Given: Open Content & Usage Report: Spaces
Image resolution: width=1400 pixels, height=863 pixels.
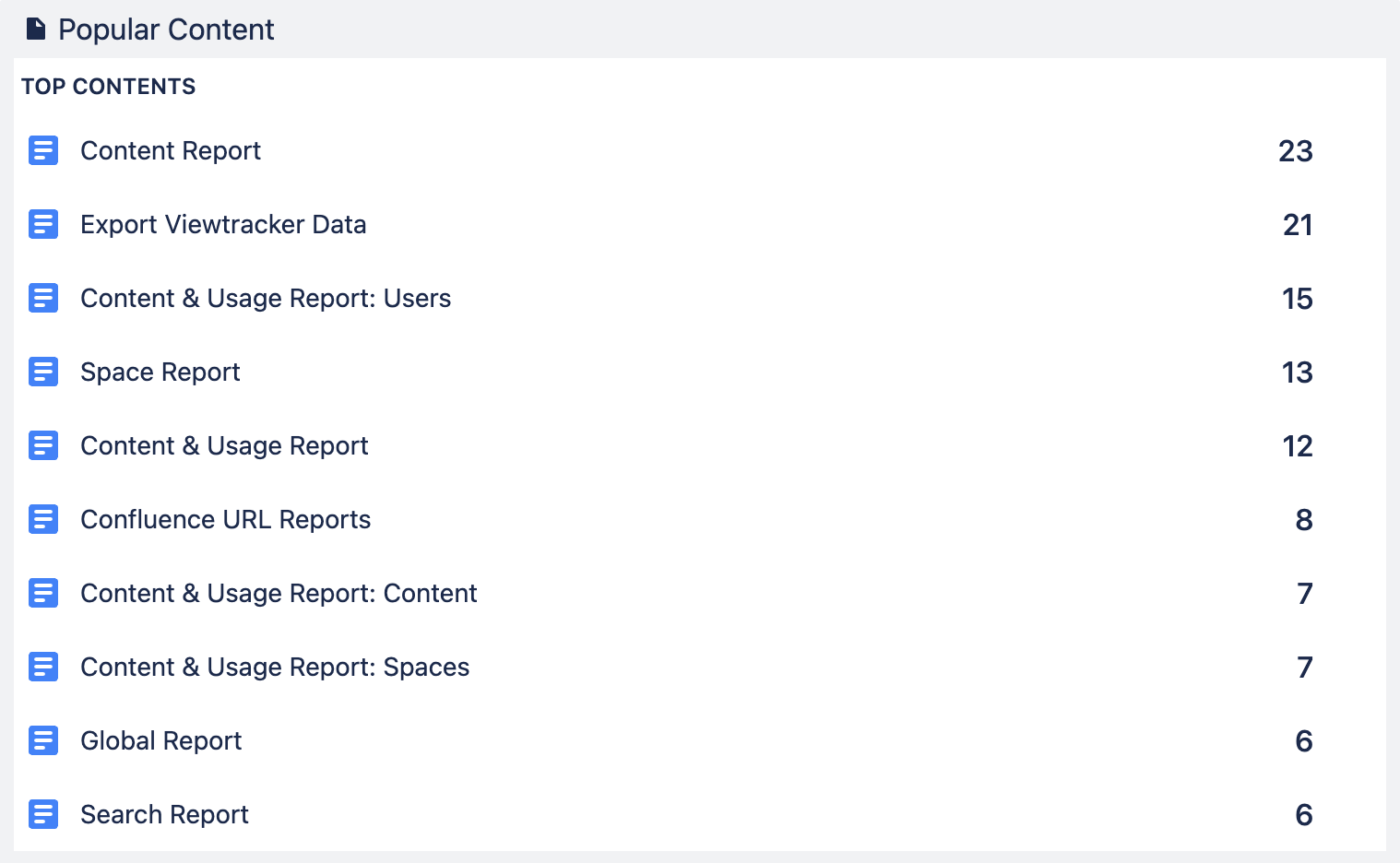Looking at the screenshot, I should point(275,667).
